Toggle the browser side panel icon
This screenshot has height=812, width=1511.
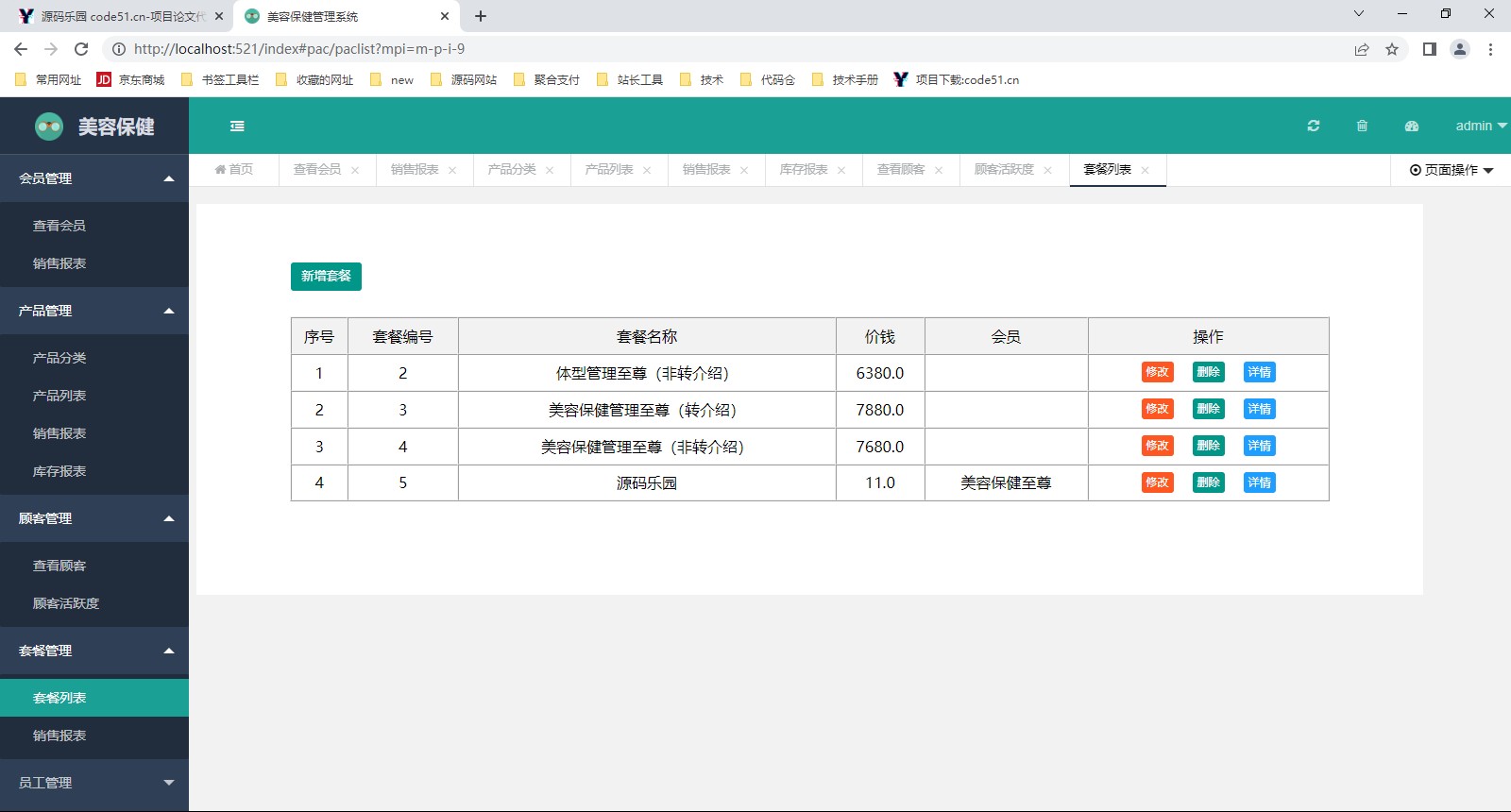point(1430,49)
